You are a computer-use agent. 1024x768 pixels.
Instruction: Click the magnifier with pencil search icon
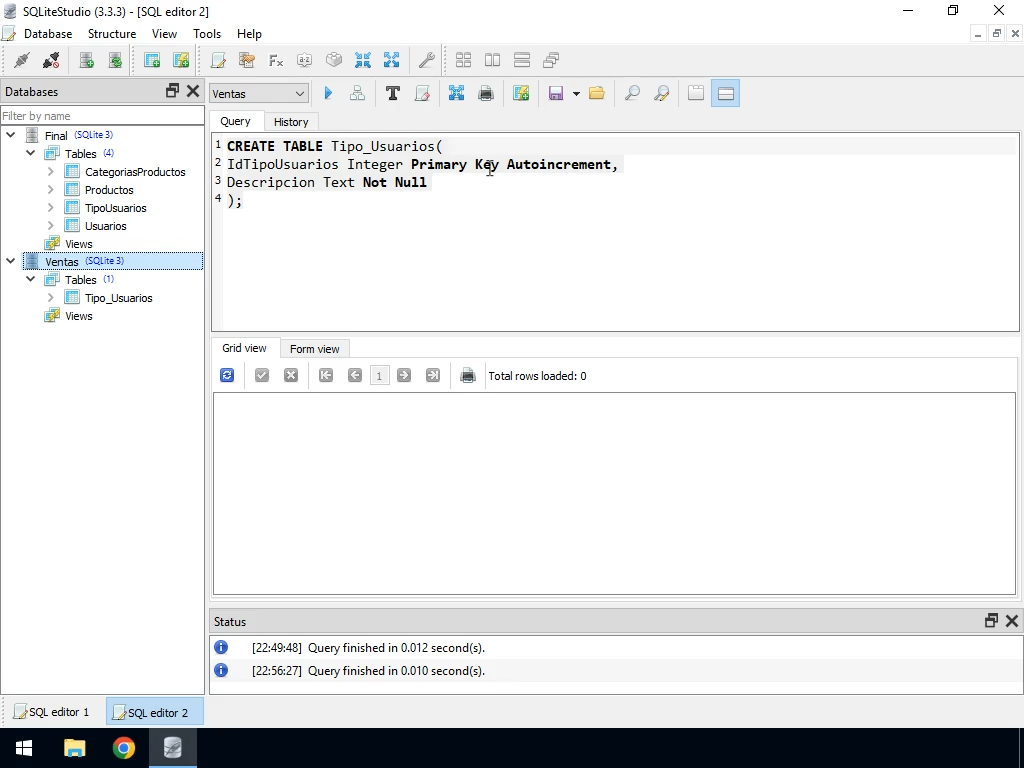pyautogui.click(x=661, y=93)
